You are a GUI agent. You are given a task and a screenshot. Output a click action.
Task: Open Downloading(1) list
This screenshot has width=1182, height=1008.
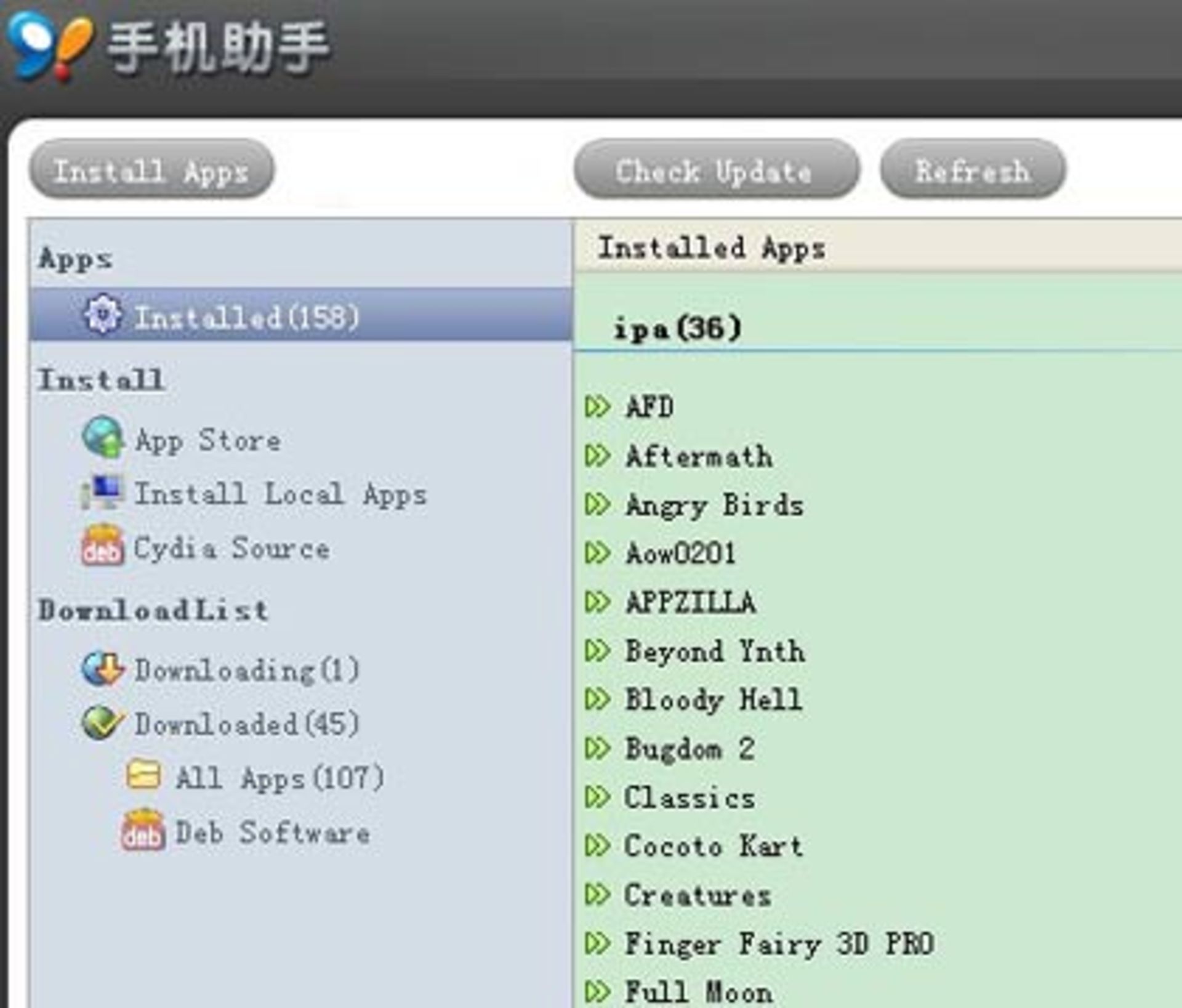tap(247, 671)
